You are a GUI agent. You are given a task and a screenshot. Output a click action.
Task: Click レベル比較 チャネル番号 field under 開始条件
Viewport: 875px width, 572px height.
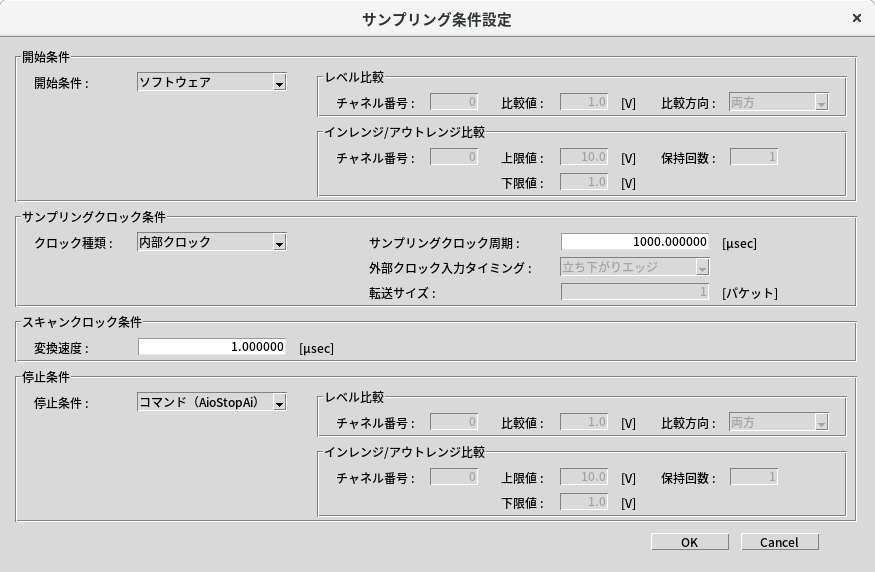454,102
